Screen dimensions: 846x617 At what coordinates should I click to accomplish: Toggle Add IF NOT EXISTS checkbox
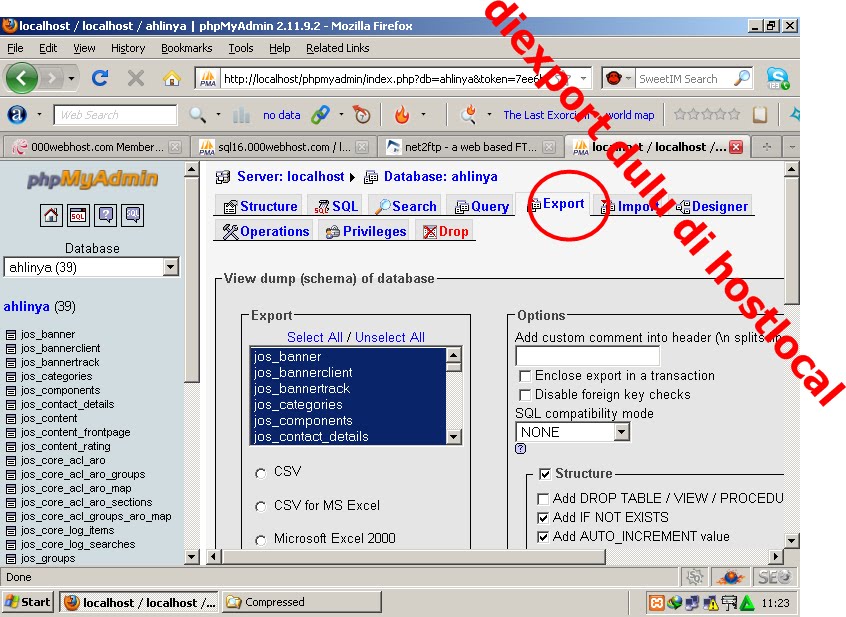543,518
